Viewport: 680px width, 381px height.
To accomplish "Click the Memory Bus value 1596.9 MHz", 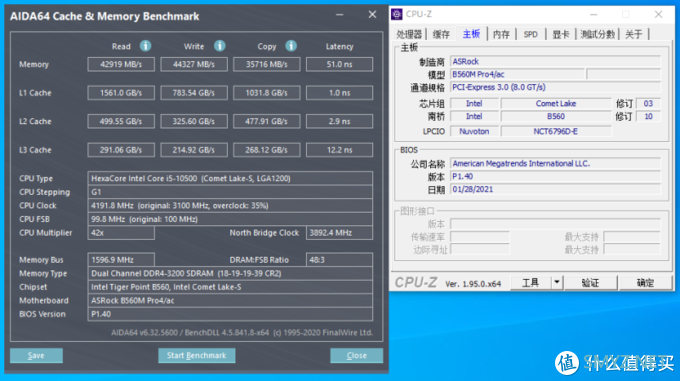I will pos(121,260).
